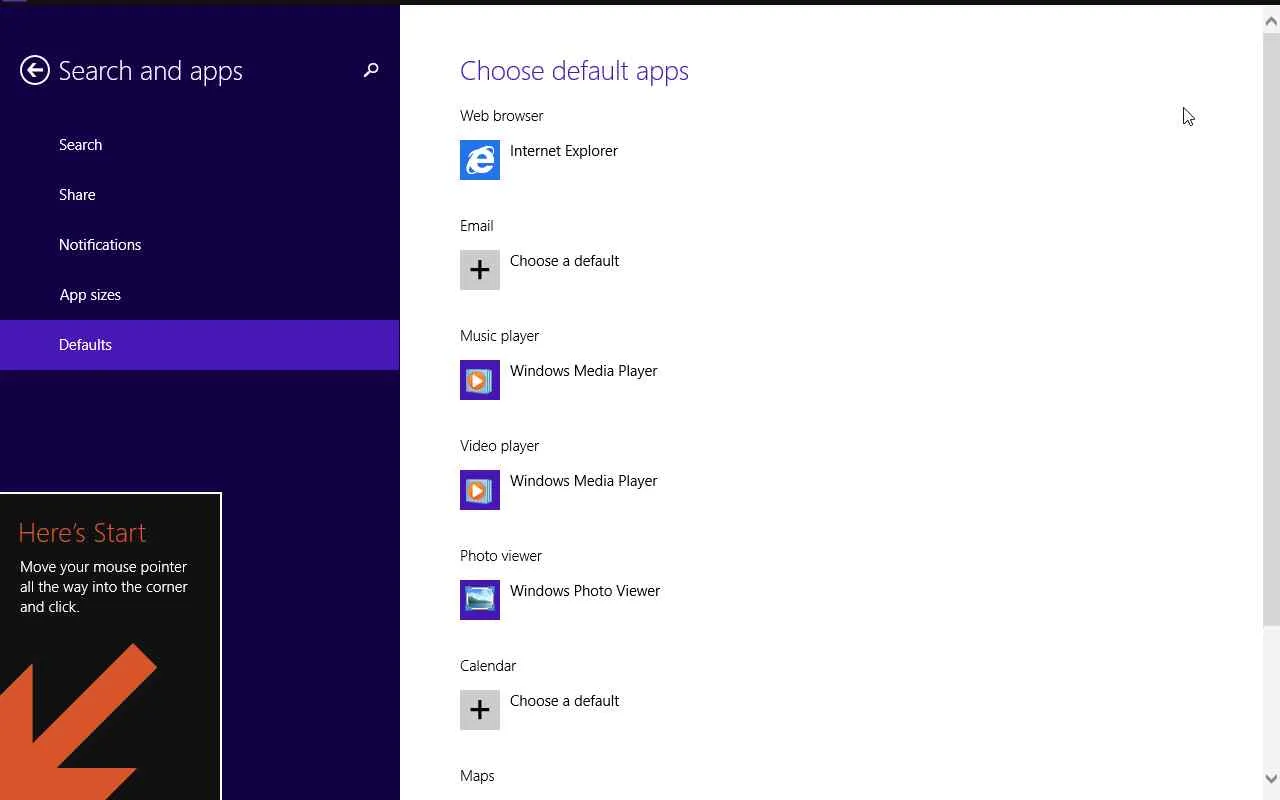
Task: Click the Windows Photo Viewer icon
Action: coord(480,600)
